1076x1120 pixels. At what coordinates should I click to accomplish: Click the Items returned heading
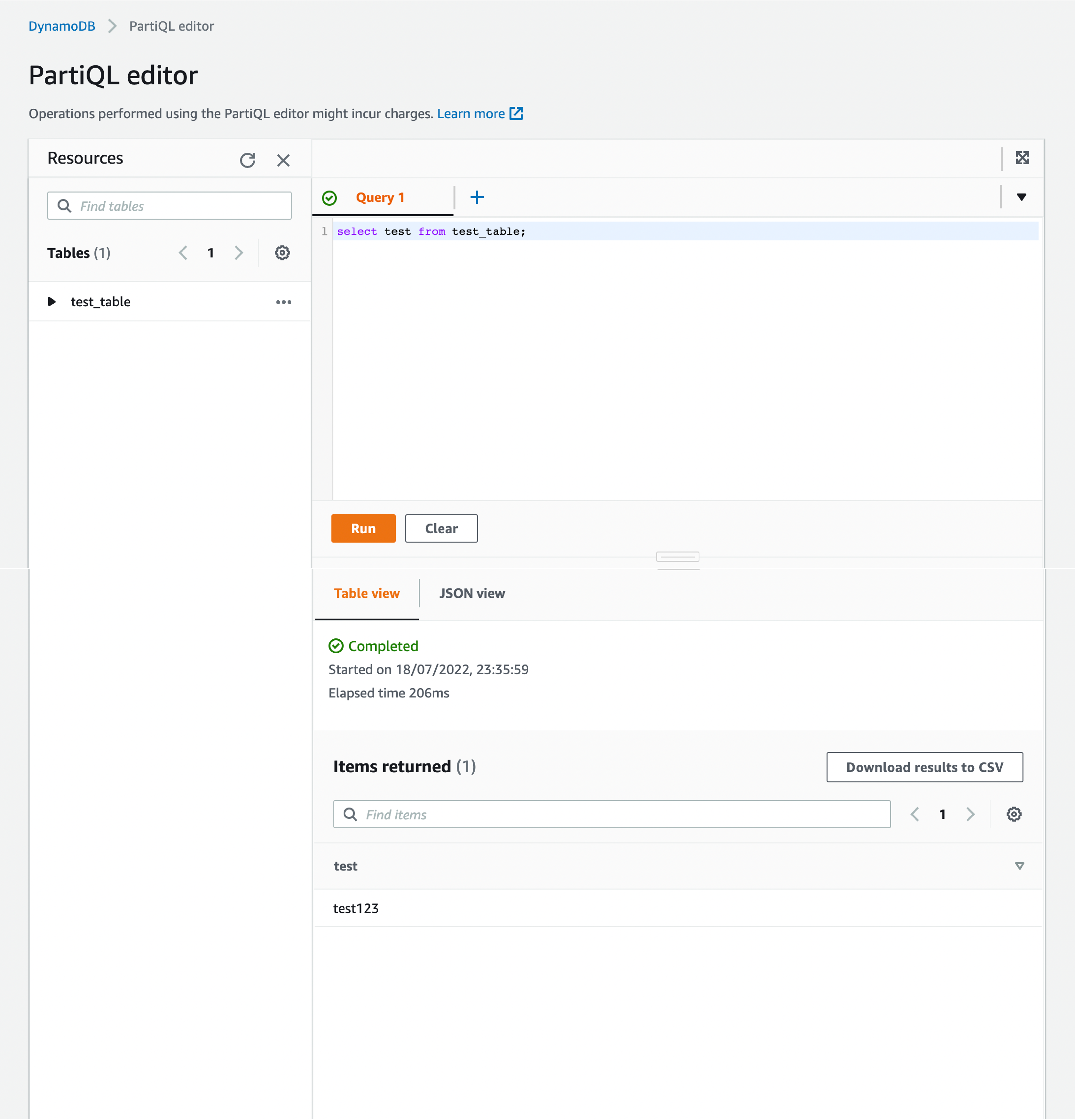pos(405,767)
